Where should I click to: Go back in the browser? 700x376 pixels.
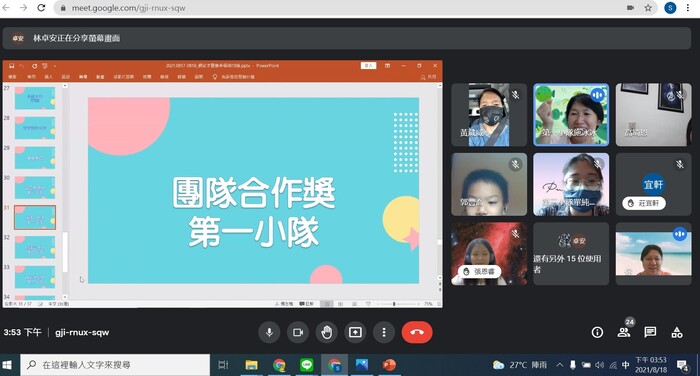point(6,8)
